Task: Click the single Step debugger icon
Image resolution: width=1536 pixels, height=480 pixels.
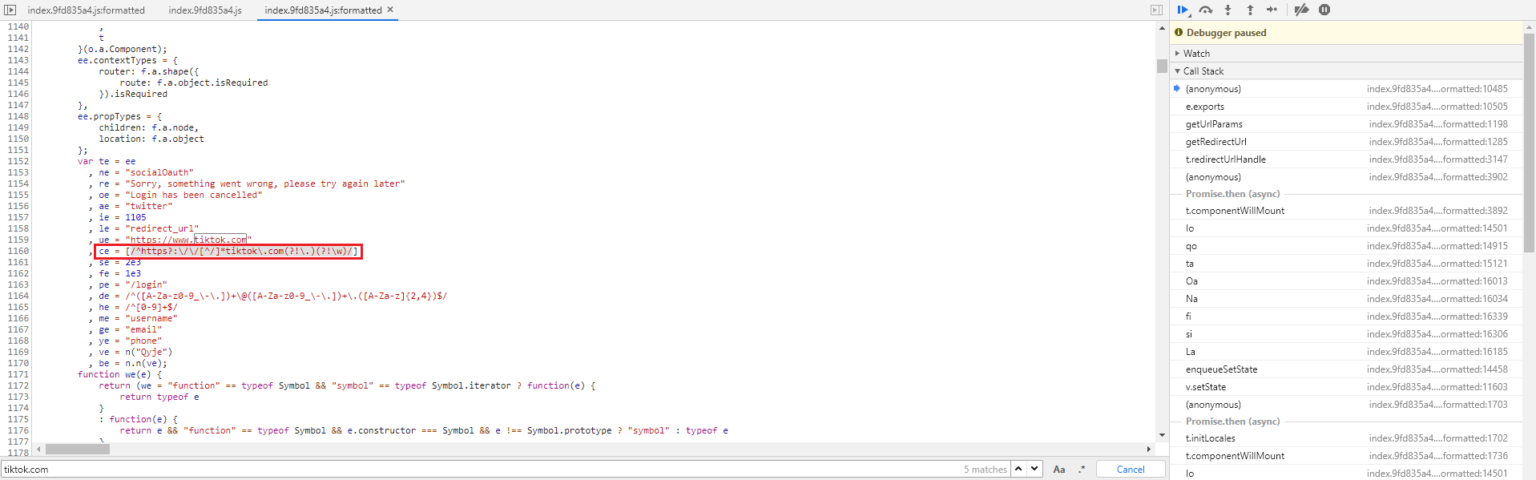Action: click(1272, 10)
